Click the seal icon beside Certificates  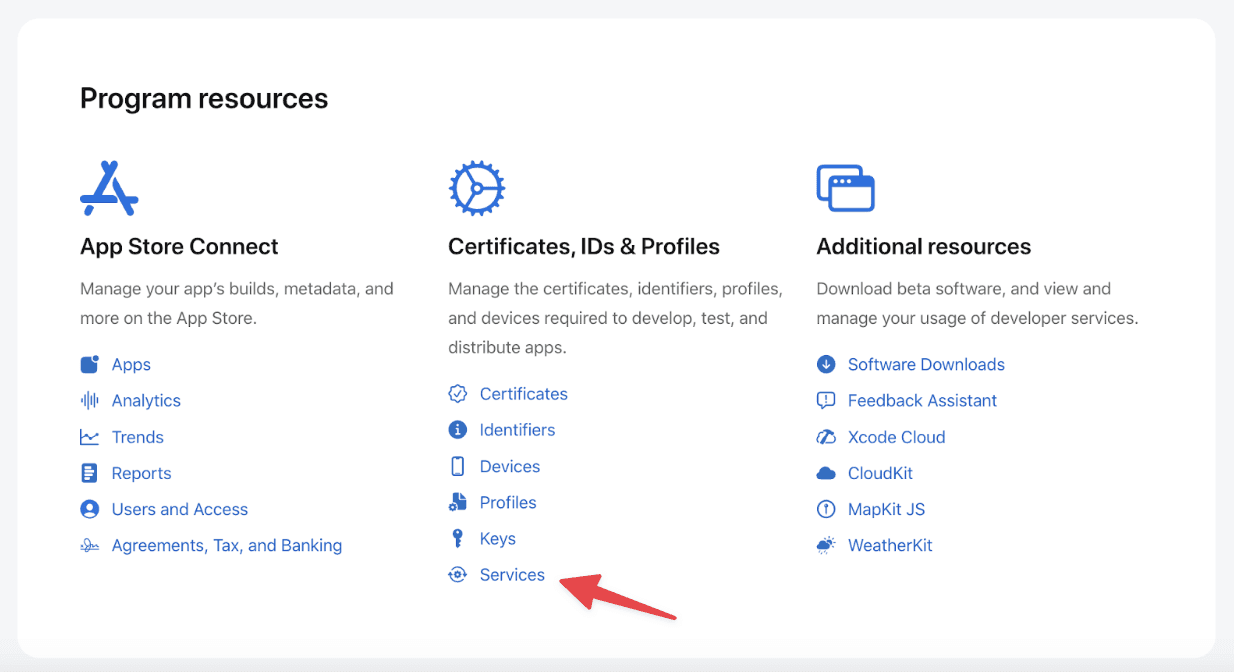pyautogui.click(x=458, y=393)
